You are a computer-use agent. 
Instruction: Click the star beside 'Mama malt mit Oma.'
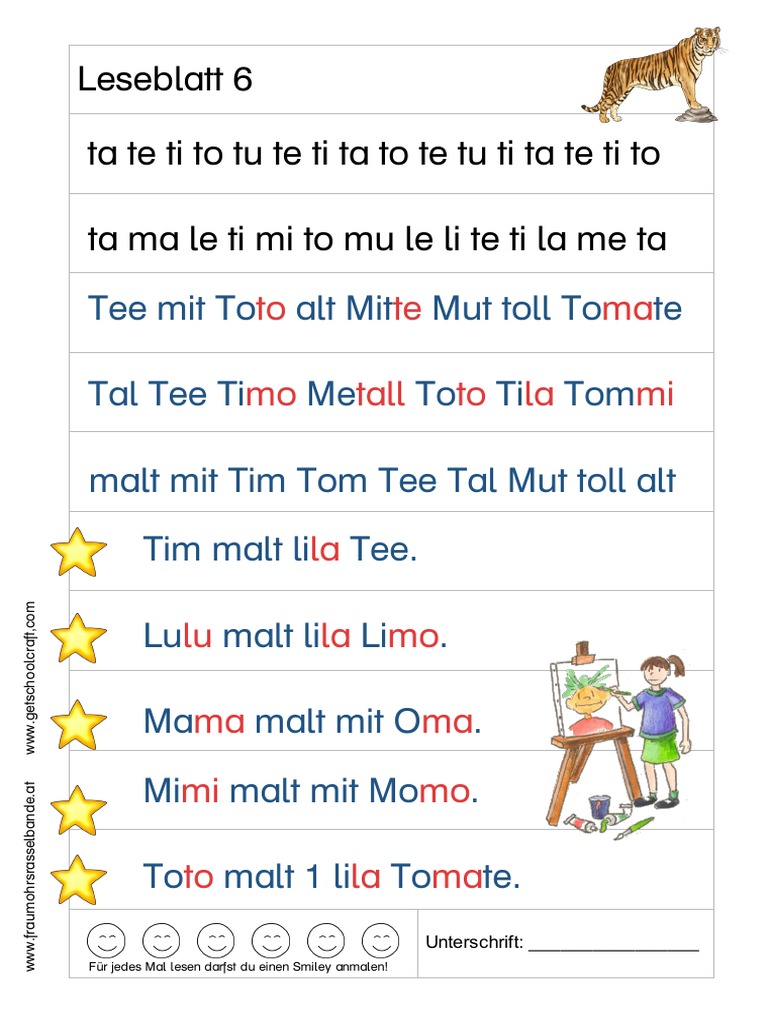[x=78, y=724]
